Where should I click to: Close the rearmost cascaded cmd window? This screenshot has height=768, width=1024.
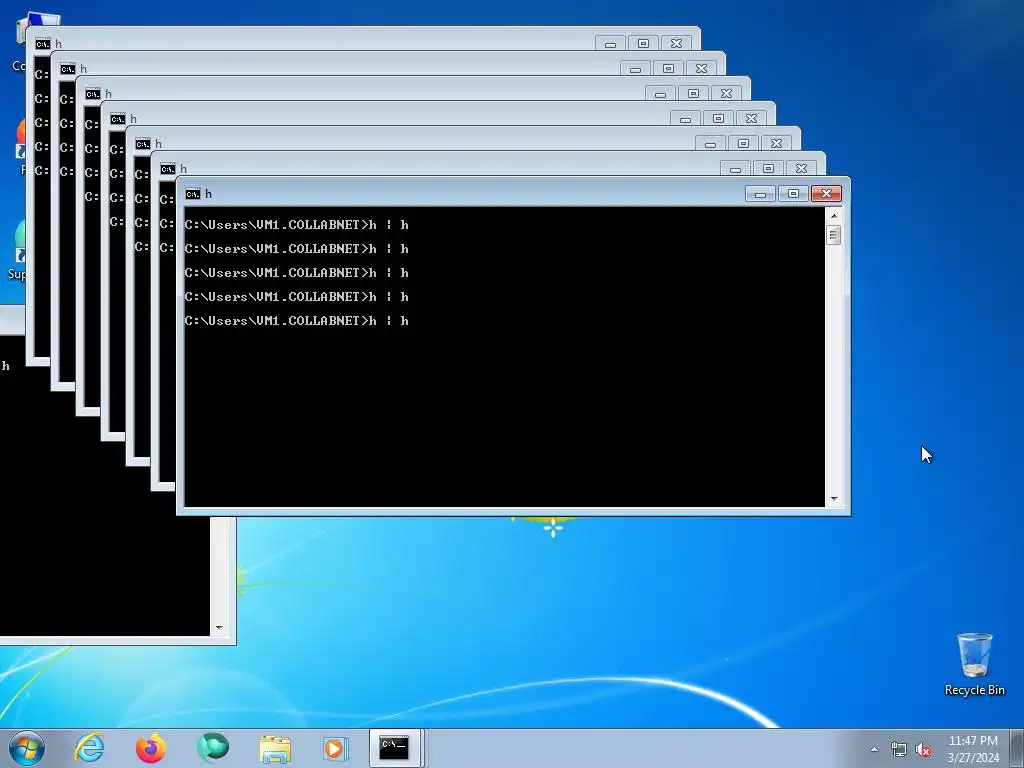click(x=677, y=44)
